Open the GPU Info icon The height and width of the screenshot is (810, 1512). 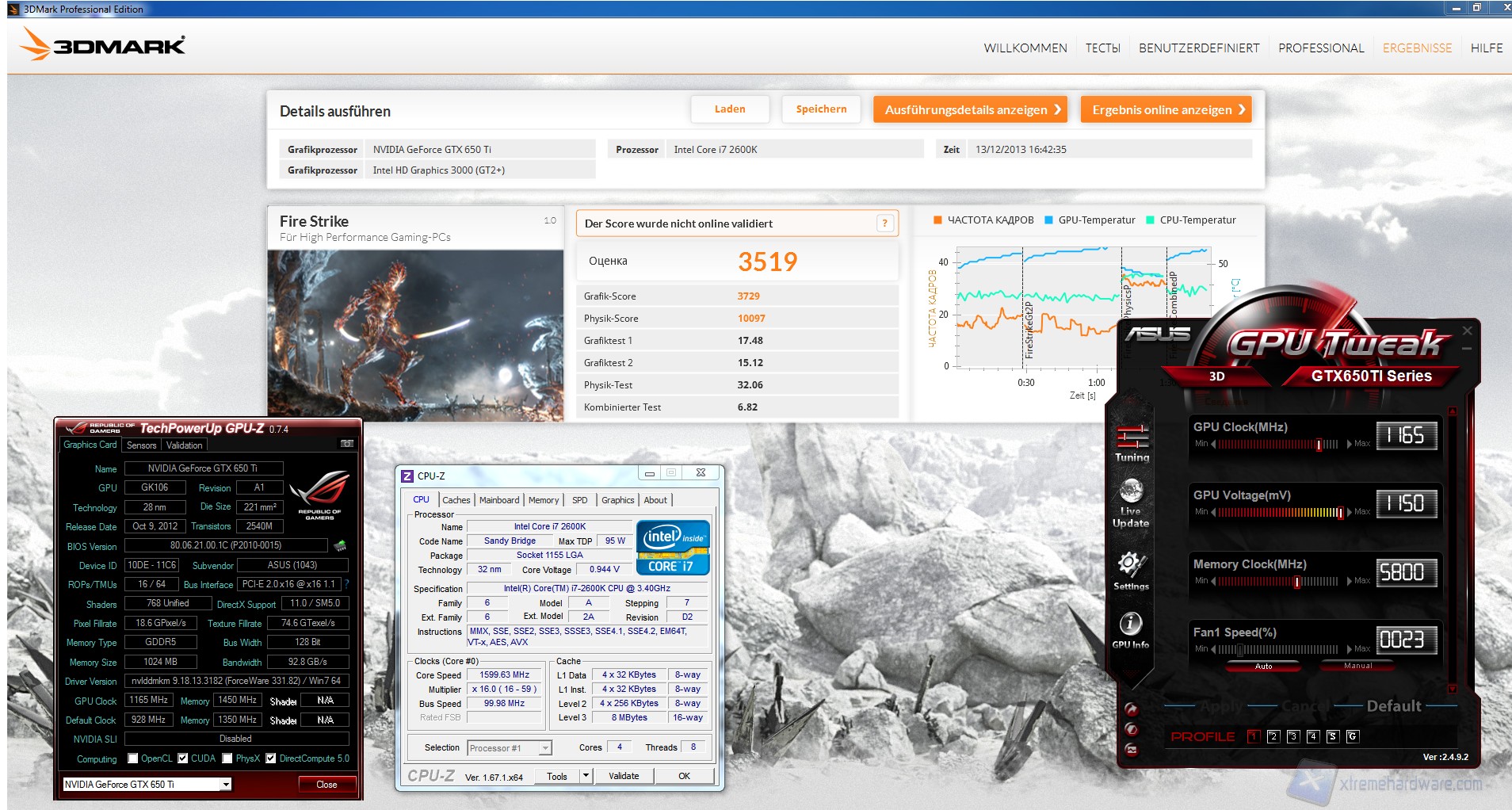point(1130,624)
